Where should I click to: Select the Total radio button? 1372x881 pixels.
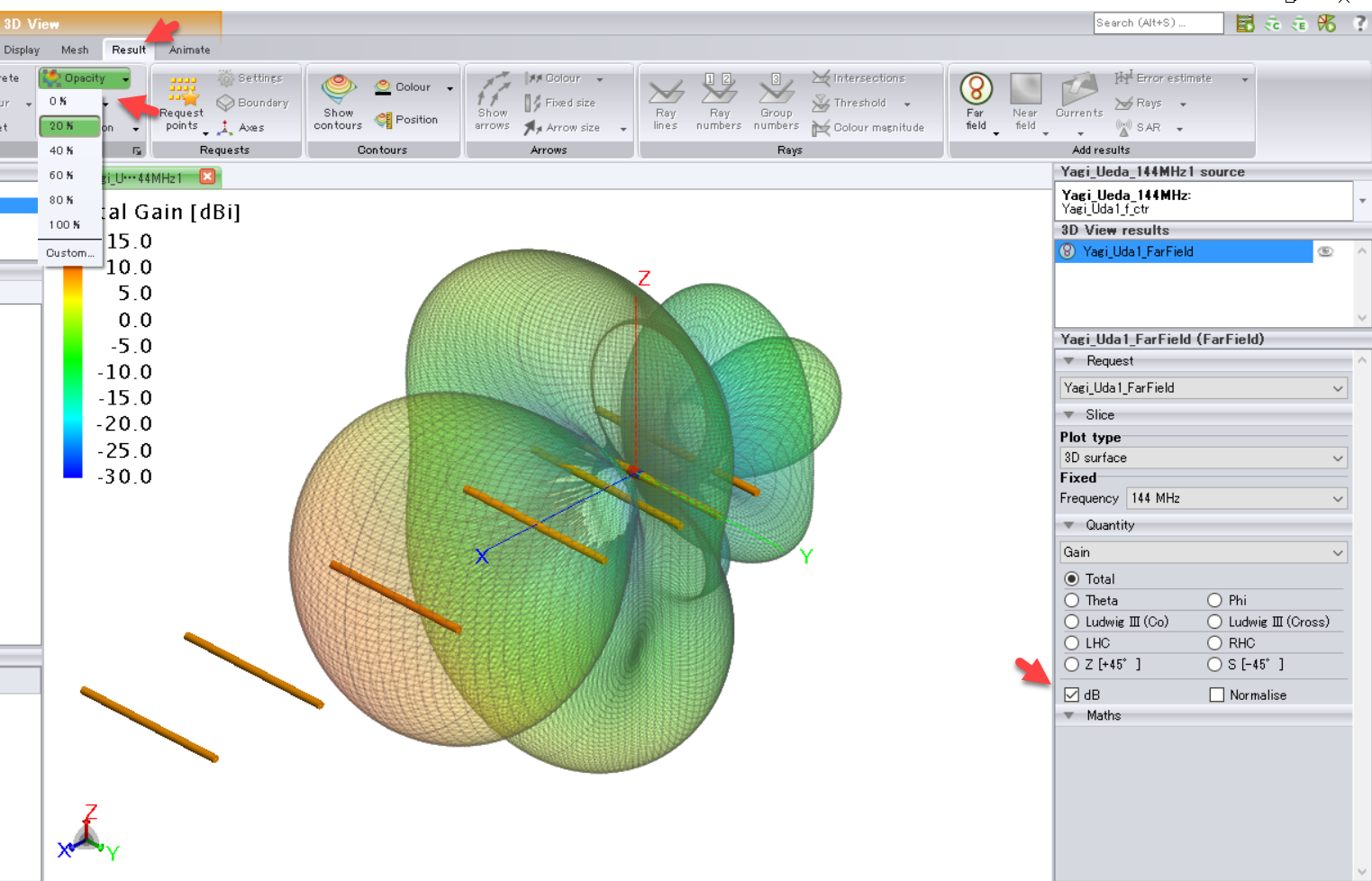pos(1071,578)
